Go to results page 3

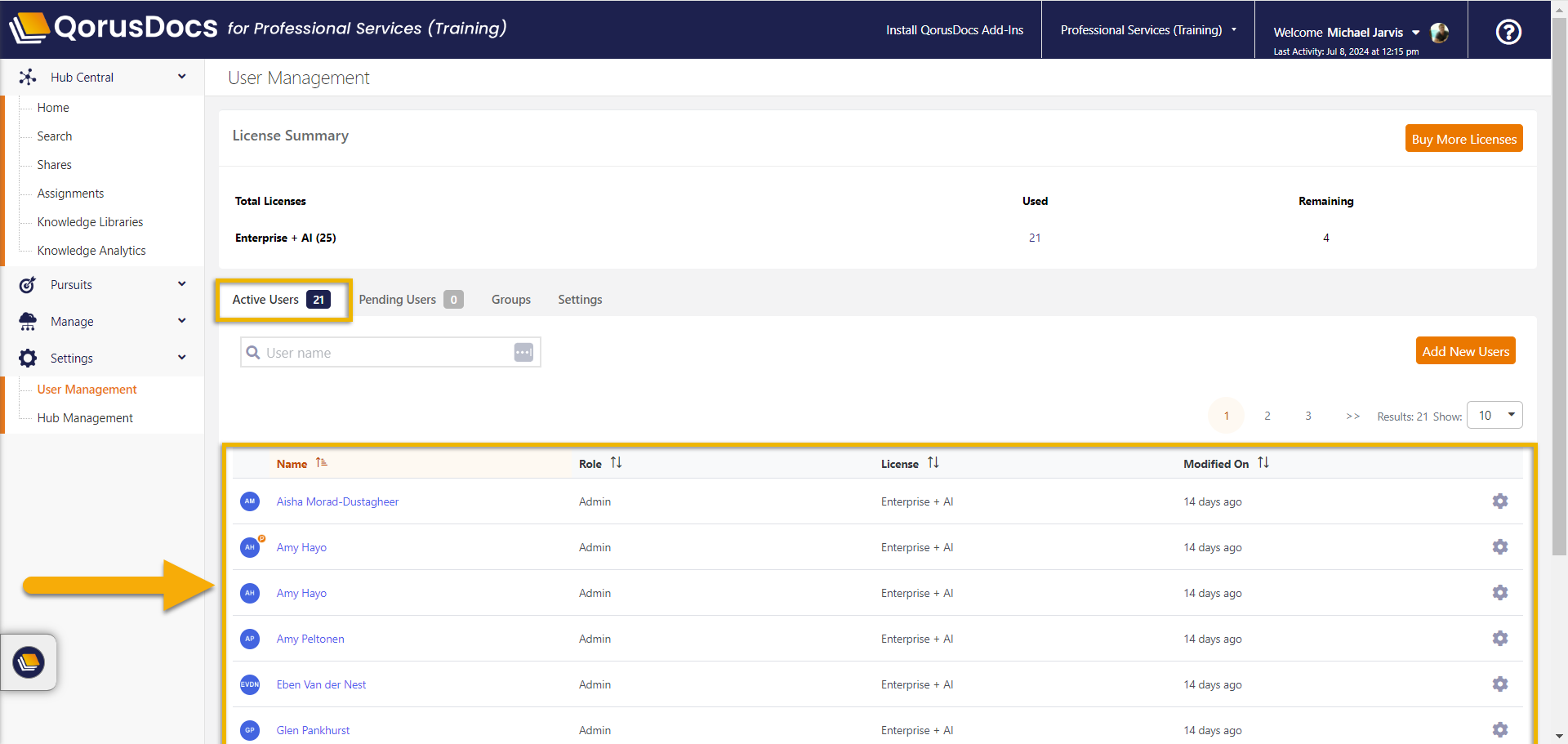1308,416
